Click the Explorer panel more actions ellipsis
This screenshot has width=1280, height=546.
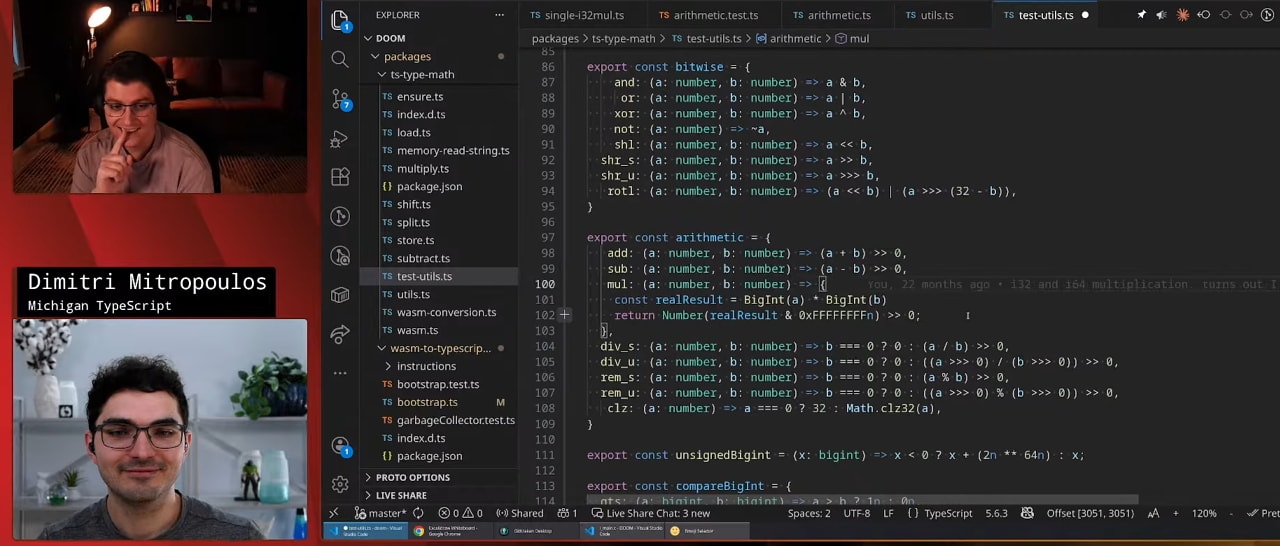point(499,15)
